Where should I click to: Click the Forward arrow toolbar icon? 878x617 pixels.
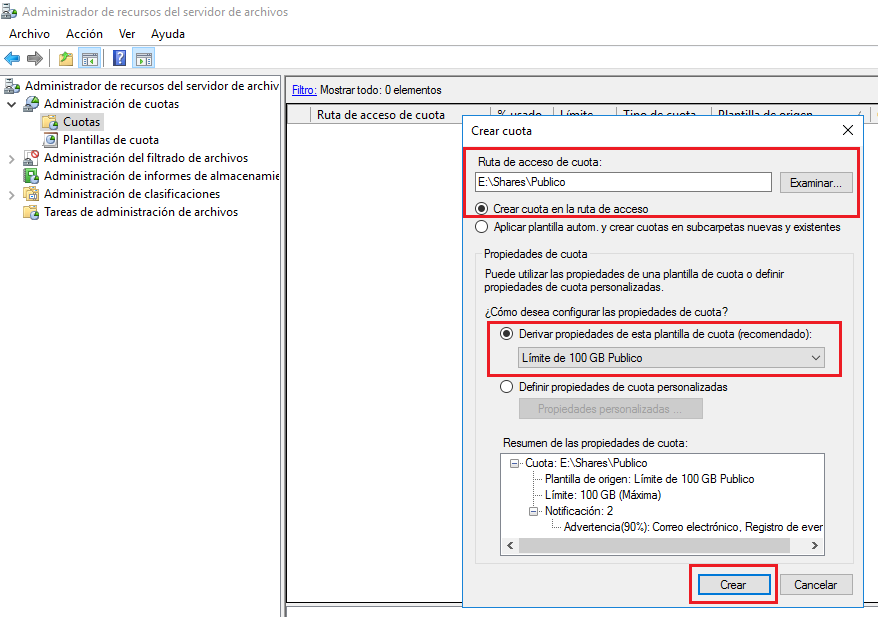click(x=35, y=58)
